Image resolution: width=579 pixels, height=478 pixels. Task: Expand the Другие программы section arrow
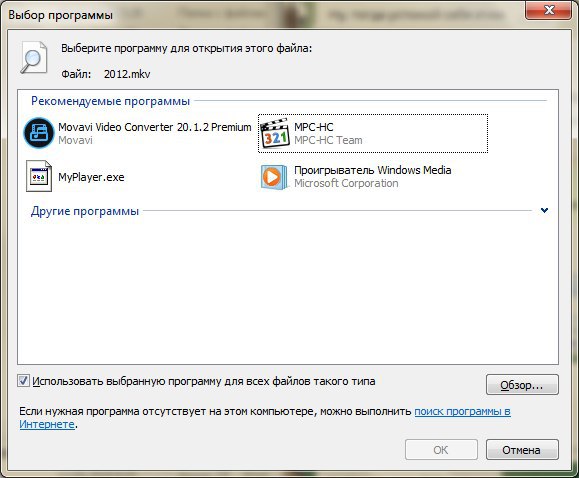coord(544,211)
